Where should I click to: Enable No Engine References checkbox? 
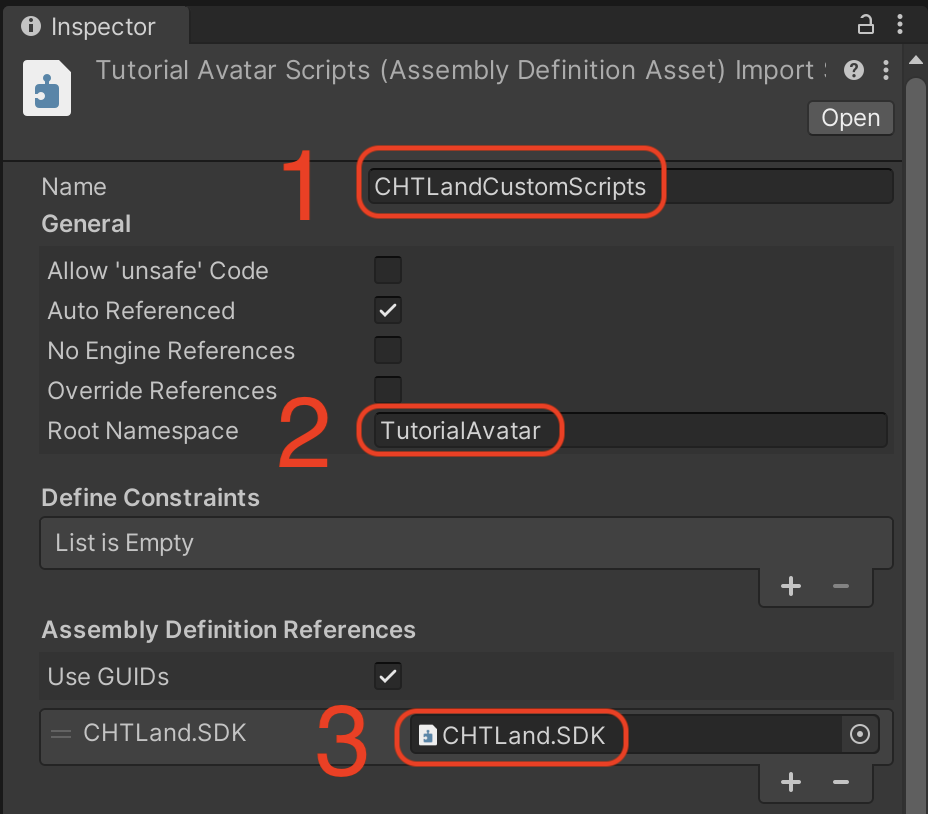coord(388,350)
